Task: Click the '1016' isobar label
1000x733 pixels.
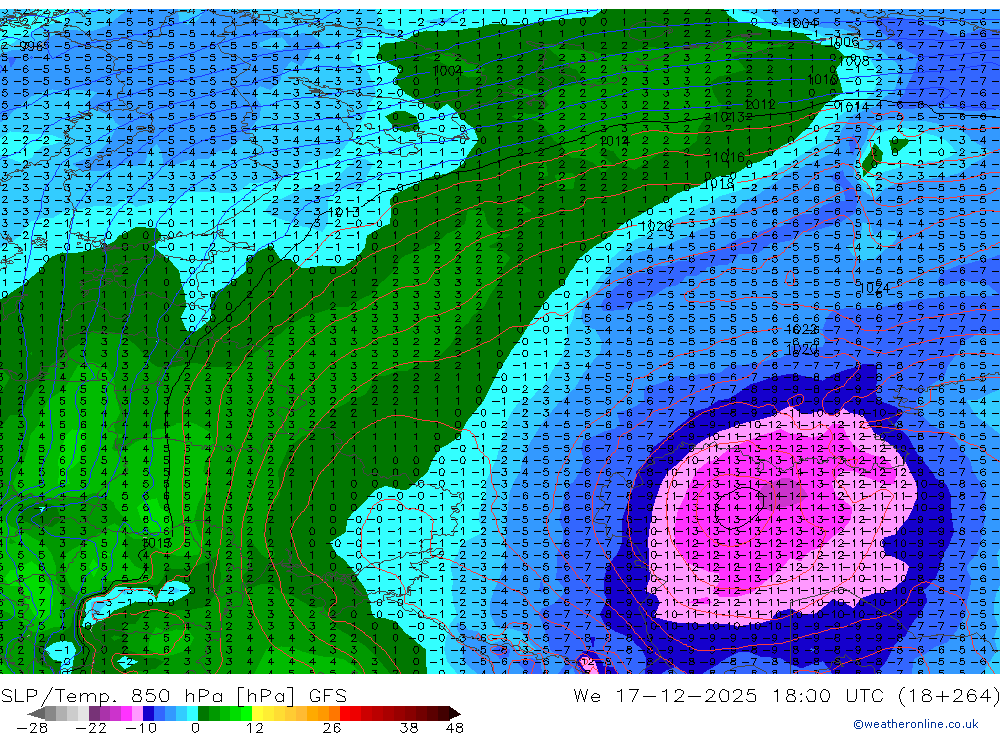Action: [x=728, y=157]
